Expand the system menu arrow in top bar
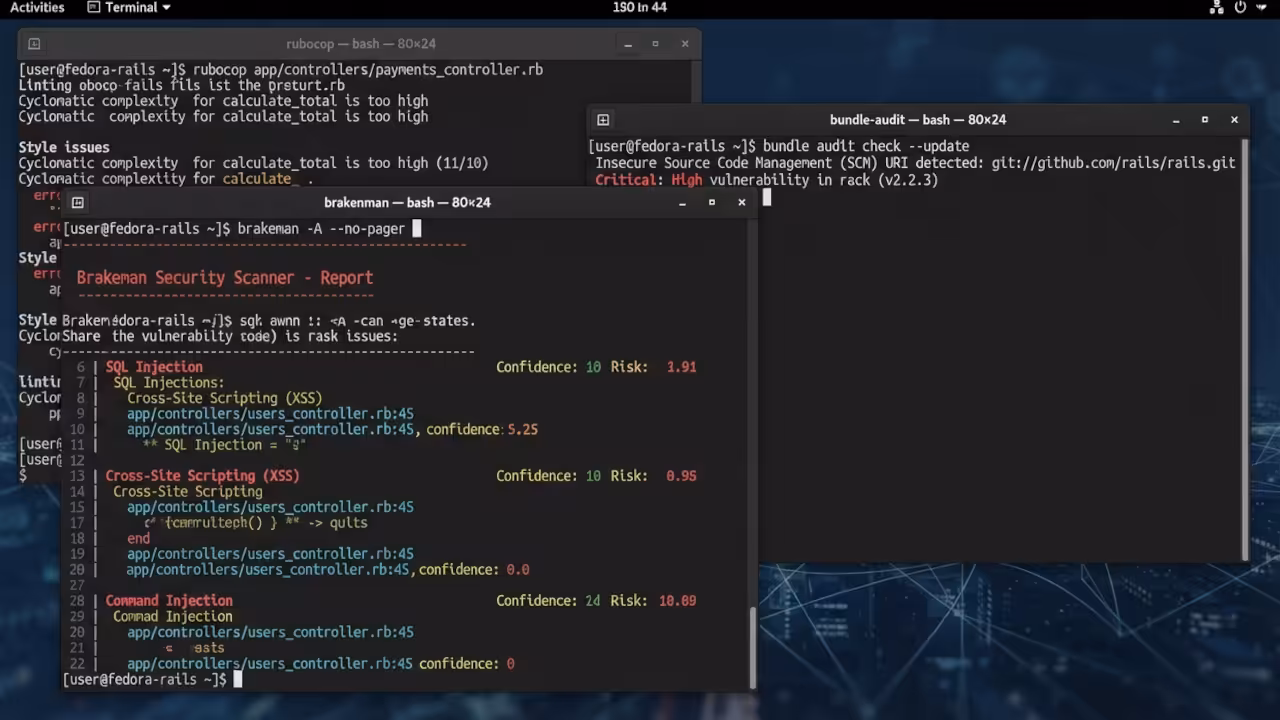Image resolution: width=1280 pixels, height=720 pixels. tap(1261, 8)
